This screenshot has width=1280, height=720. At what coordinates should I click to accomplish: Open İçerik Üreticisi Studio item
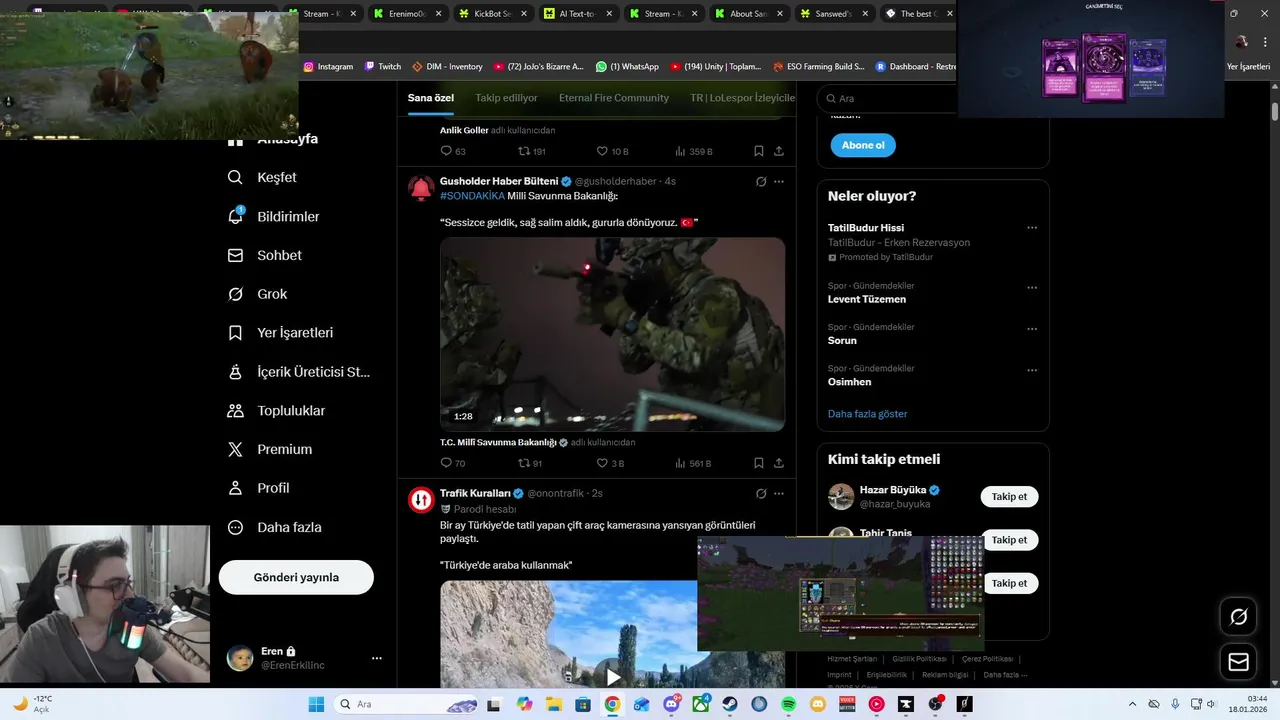pyautogui.click(x=298, y=371)
